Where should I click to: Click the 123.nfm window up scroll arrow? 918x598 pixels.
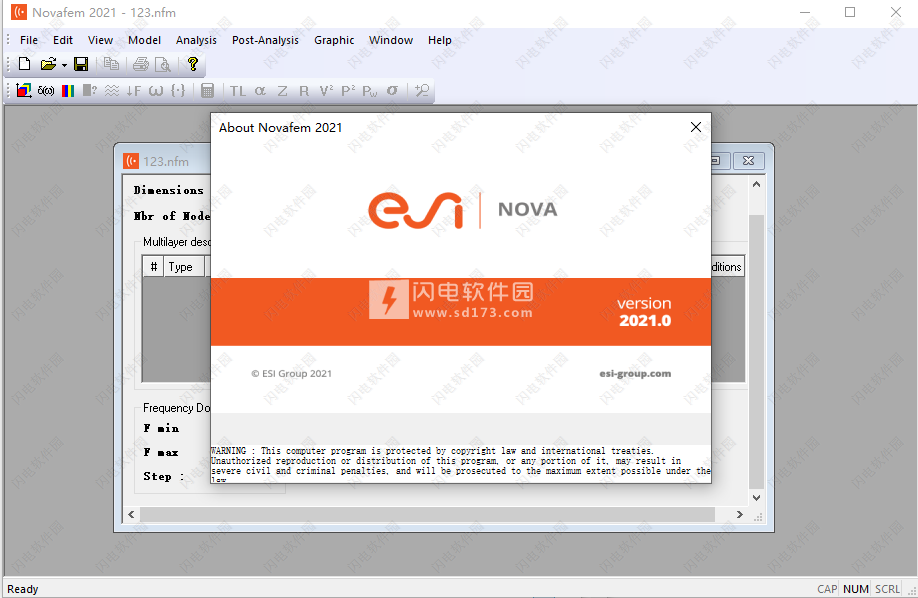point(756,184)
